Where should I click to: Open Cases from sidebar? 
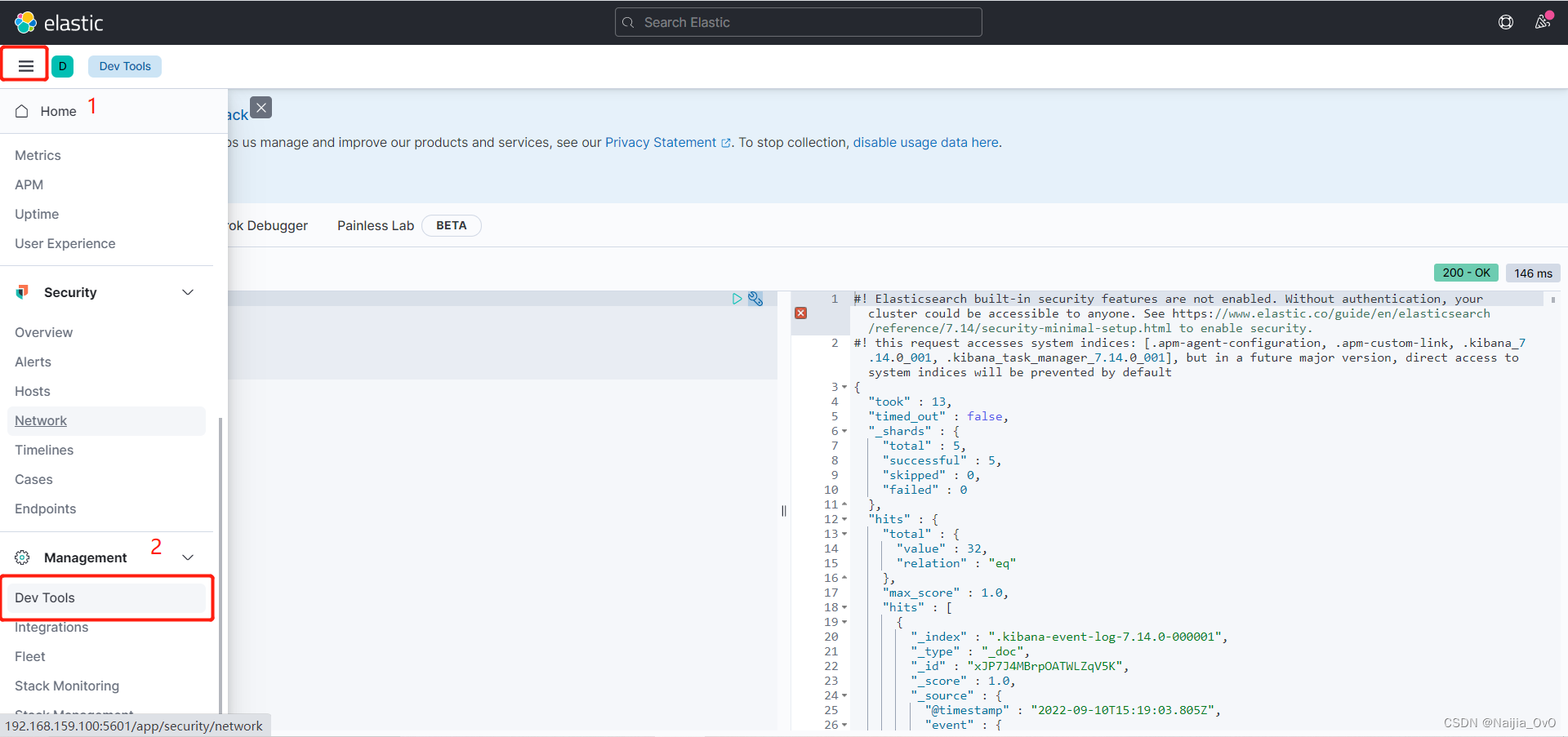tap(33, 479)
